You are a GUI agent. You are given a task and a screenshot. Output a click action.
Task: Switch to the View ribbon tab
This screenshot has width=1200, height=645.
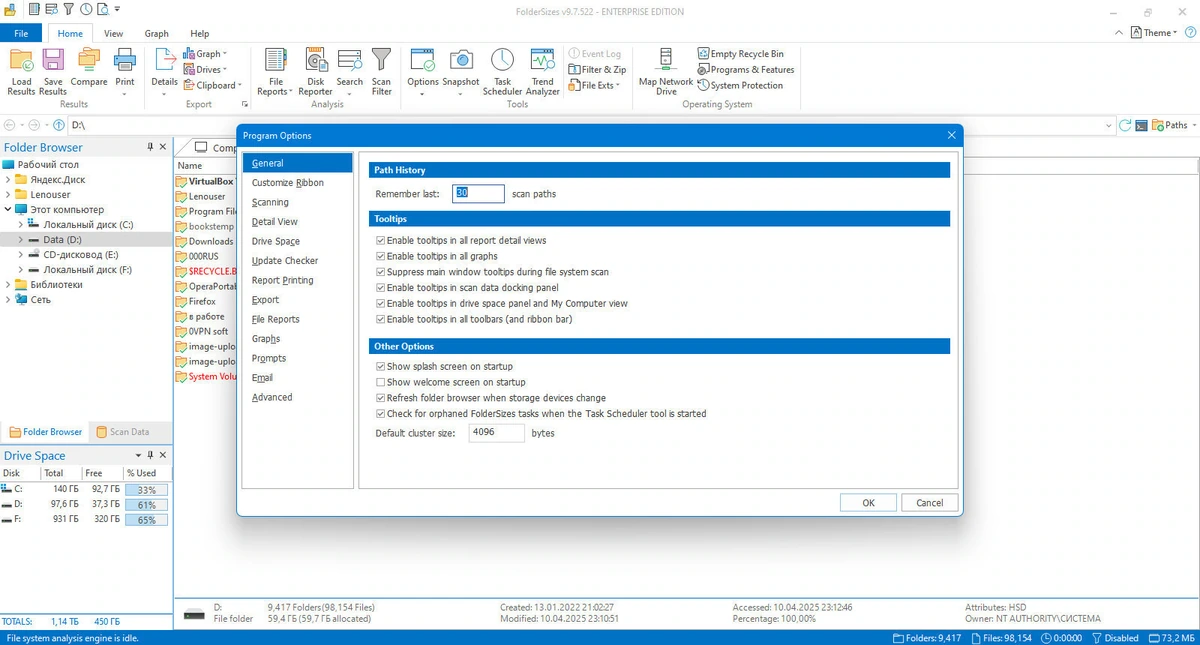click(114, 33)
